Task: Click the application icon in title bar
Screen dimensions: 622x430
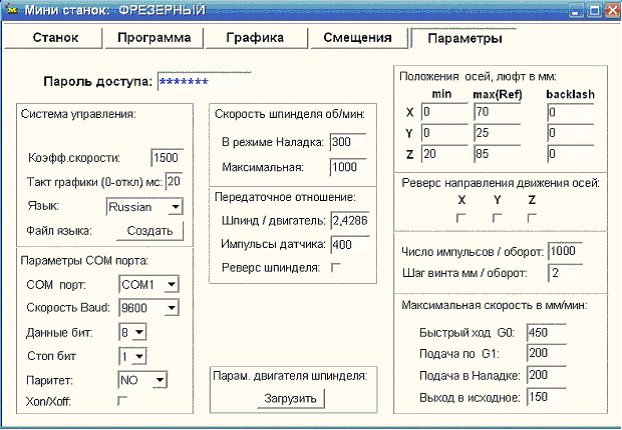Action: 12,10
